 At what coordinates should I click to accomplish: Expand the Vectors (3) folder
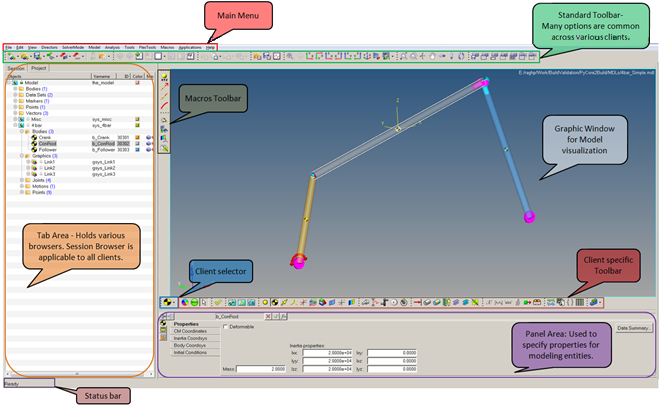[15, 113]
